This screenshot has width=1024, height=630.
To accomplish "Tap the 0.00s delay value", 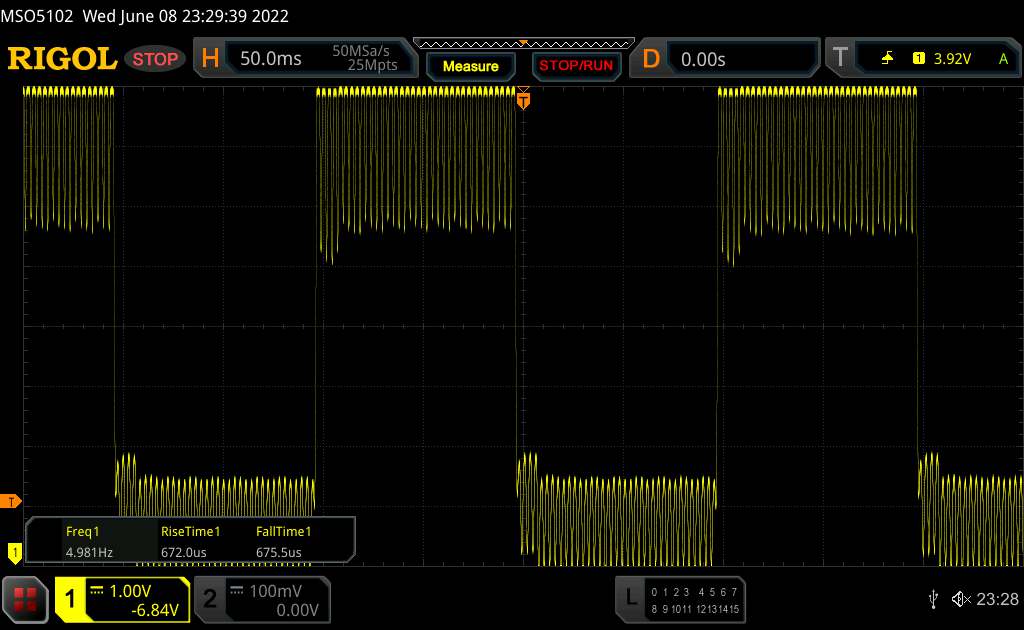I will coord(703,59).
